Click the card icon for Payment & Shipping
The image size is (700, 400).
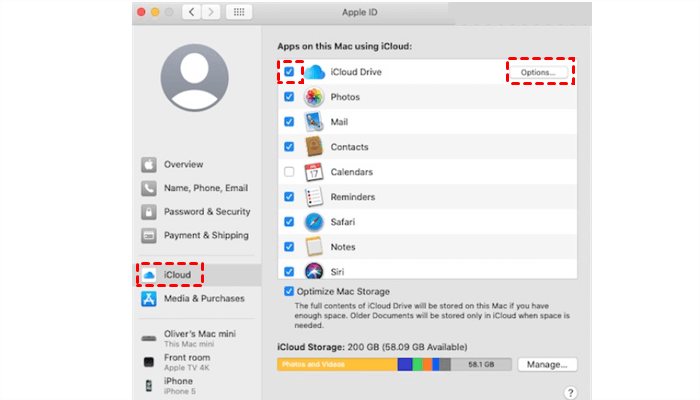[x=149, y=236]
